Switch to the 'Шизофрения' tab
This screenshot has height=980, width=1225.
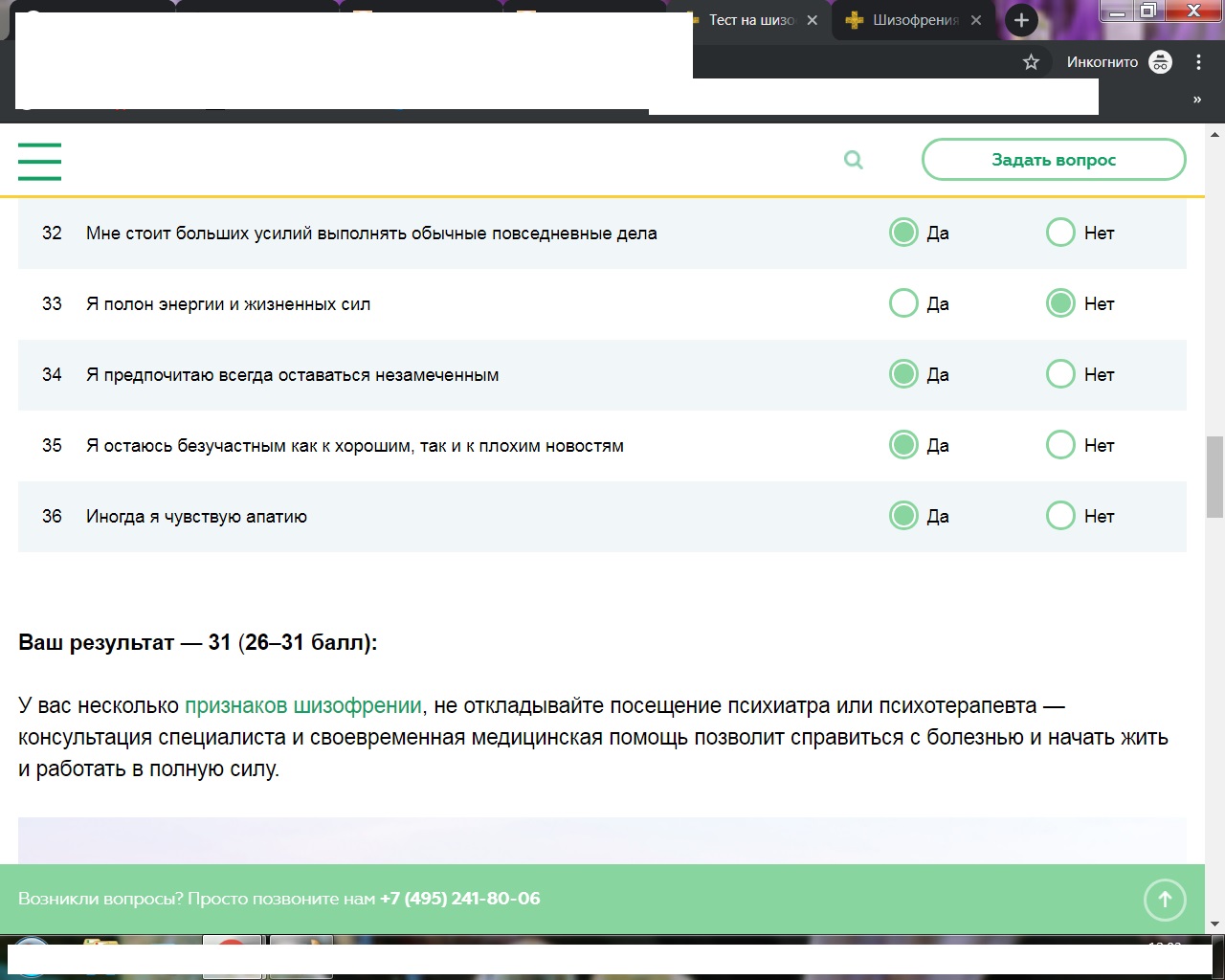click(x=915, y=20)
